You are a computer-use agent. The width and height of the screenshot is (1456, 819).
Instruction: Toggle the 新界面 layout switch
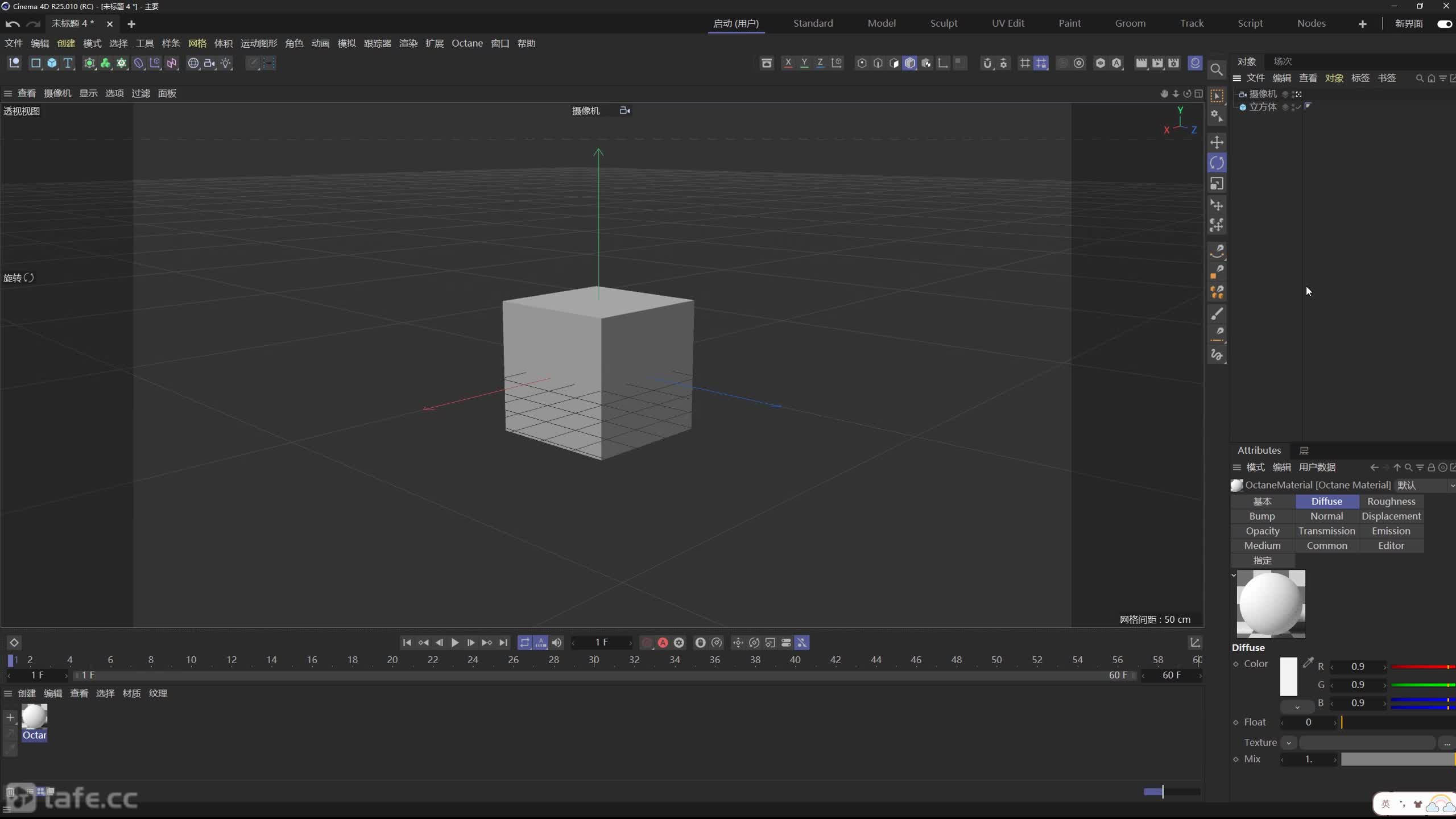click(x=1444, y=24)
